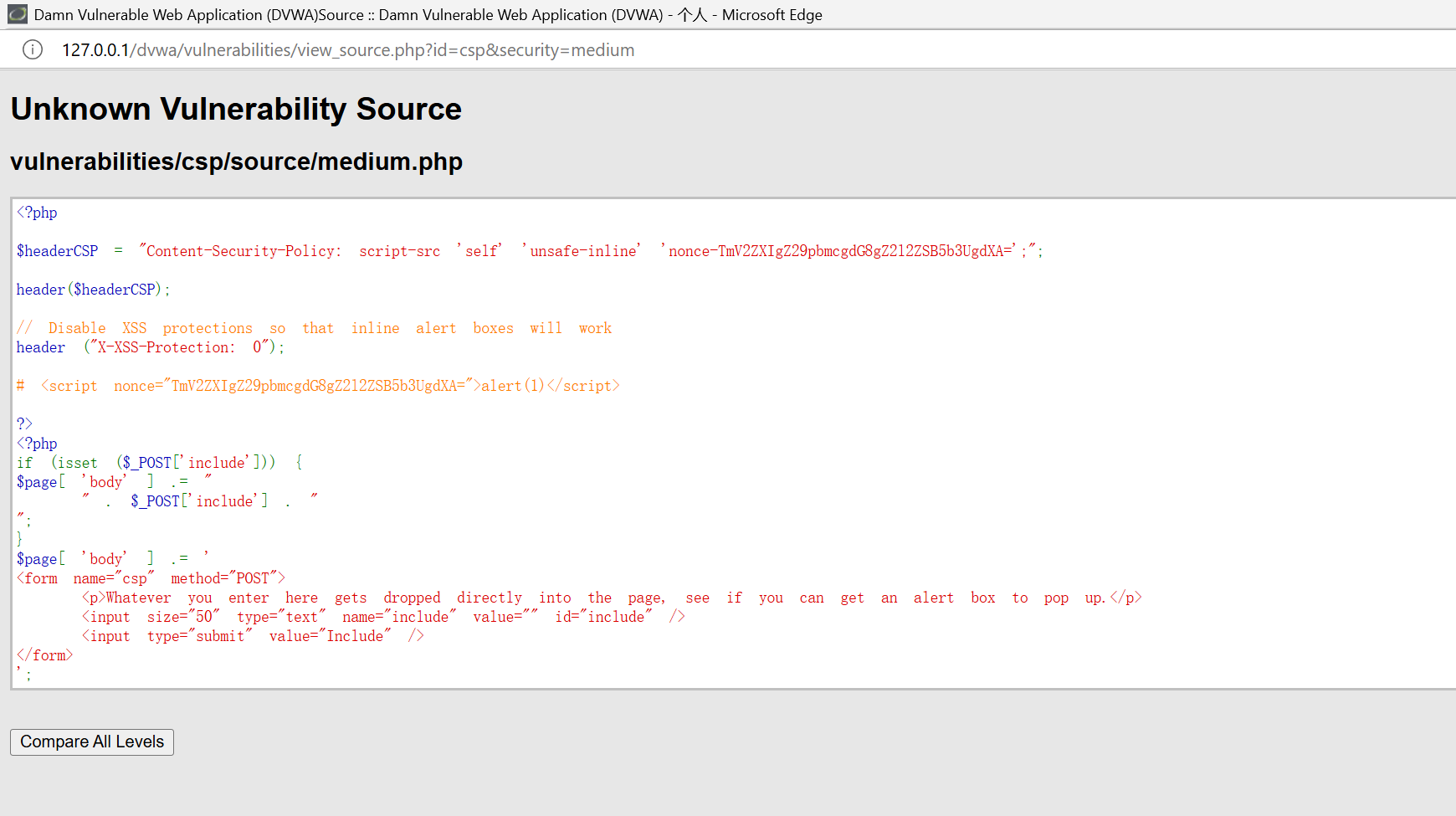Click the window title text in title bar
Viewport: 1456px width, 816px height.
pos(428,15)
